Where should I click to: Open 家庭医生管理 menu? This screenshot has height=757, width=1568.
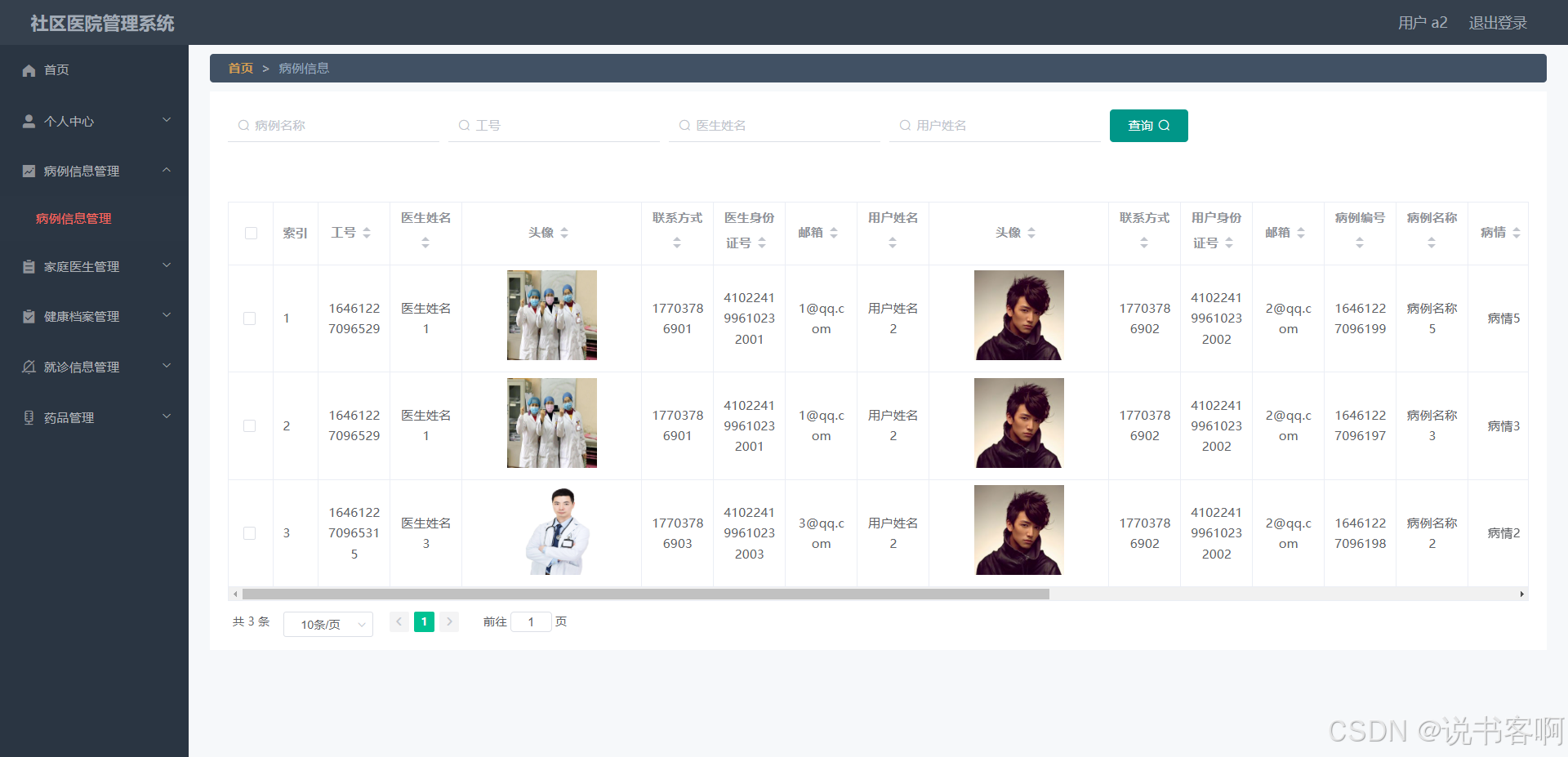pyautogui.click(x=94, y=266)
